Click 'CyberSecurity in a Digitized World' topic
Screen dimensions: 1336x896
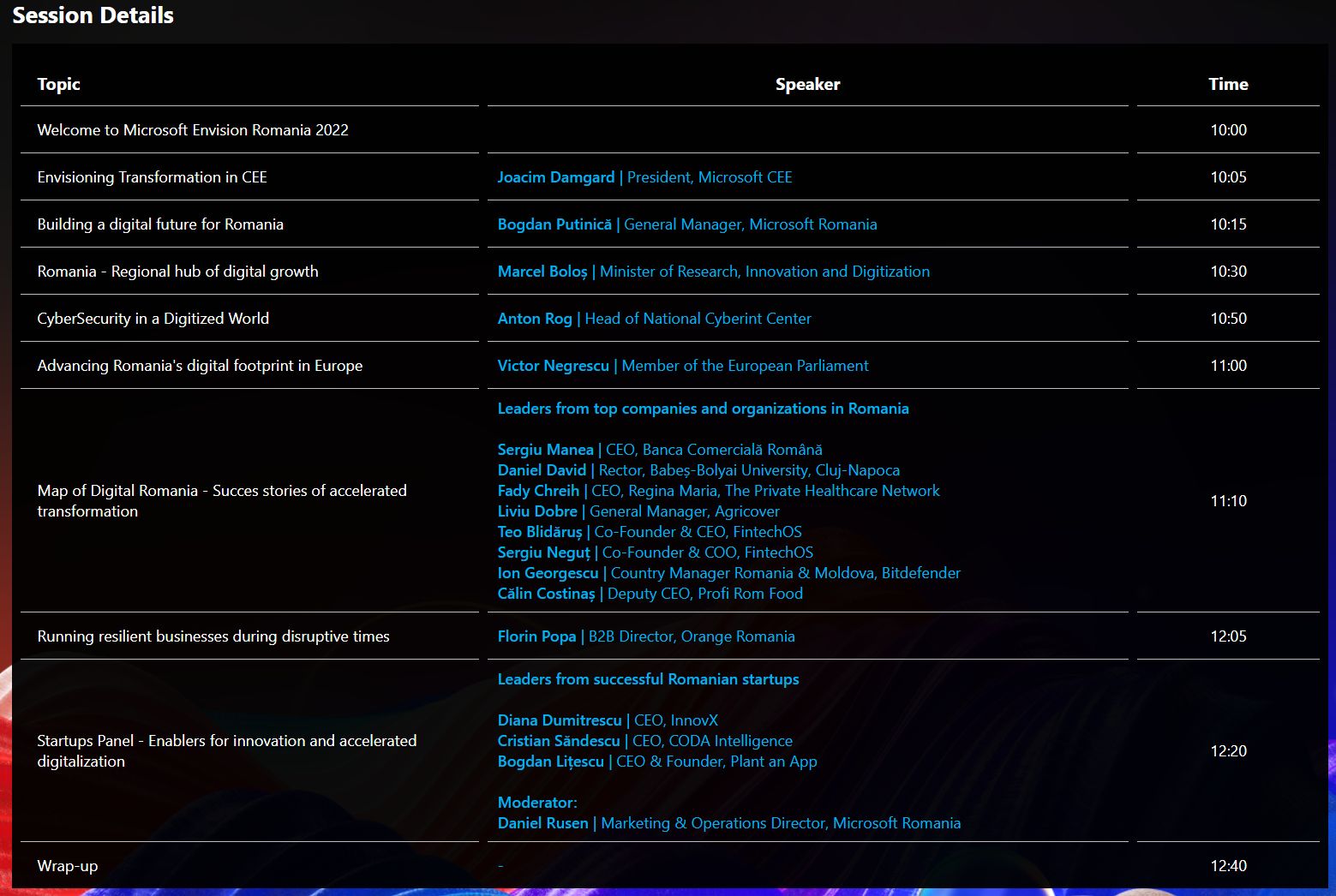pyautogui.click(x=153, y=319)
